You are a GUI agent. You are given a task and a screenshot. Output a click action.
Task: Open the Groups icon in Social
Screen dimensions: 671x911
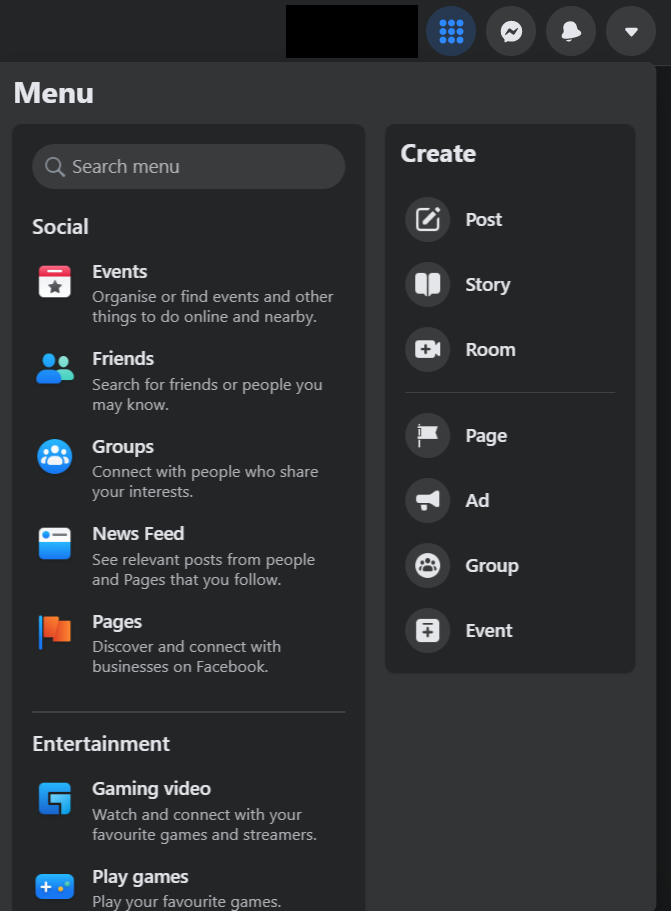point(55,456)
